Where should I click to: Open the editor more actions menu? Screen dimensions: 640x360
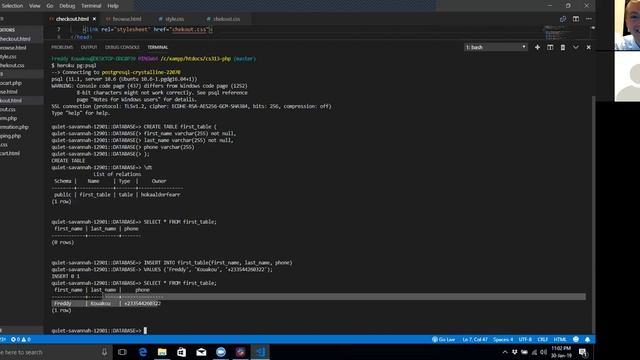click(589, 19)
